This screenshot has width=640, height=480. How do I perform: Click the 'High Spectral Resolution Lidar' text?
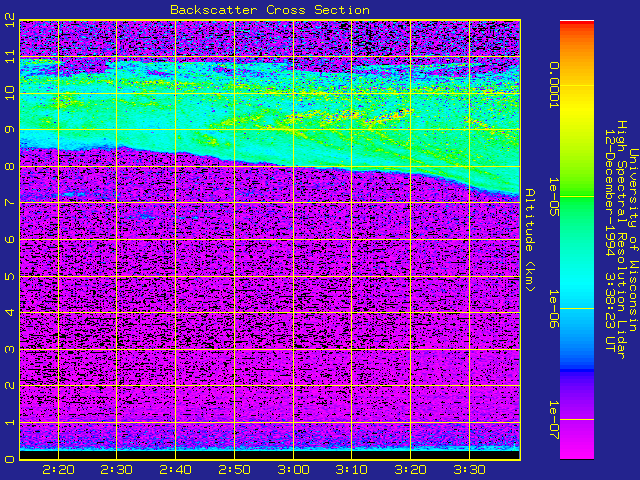point(621,240)
